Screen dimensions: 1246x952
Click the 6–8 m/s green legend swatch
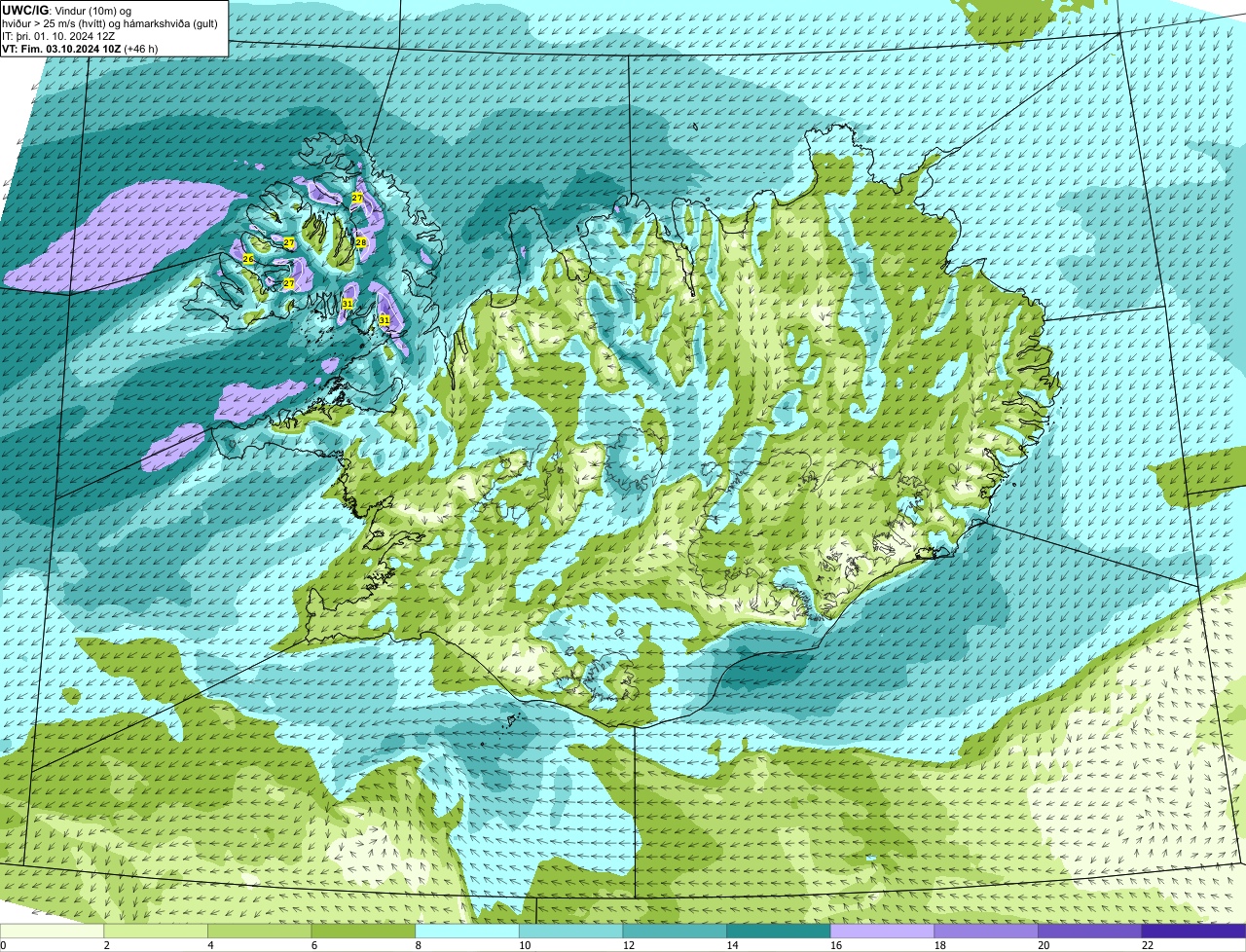363,931
